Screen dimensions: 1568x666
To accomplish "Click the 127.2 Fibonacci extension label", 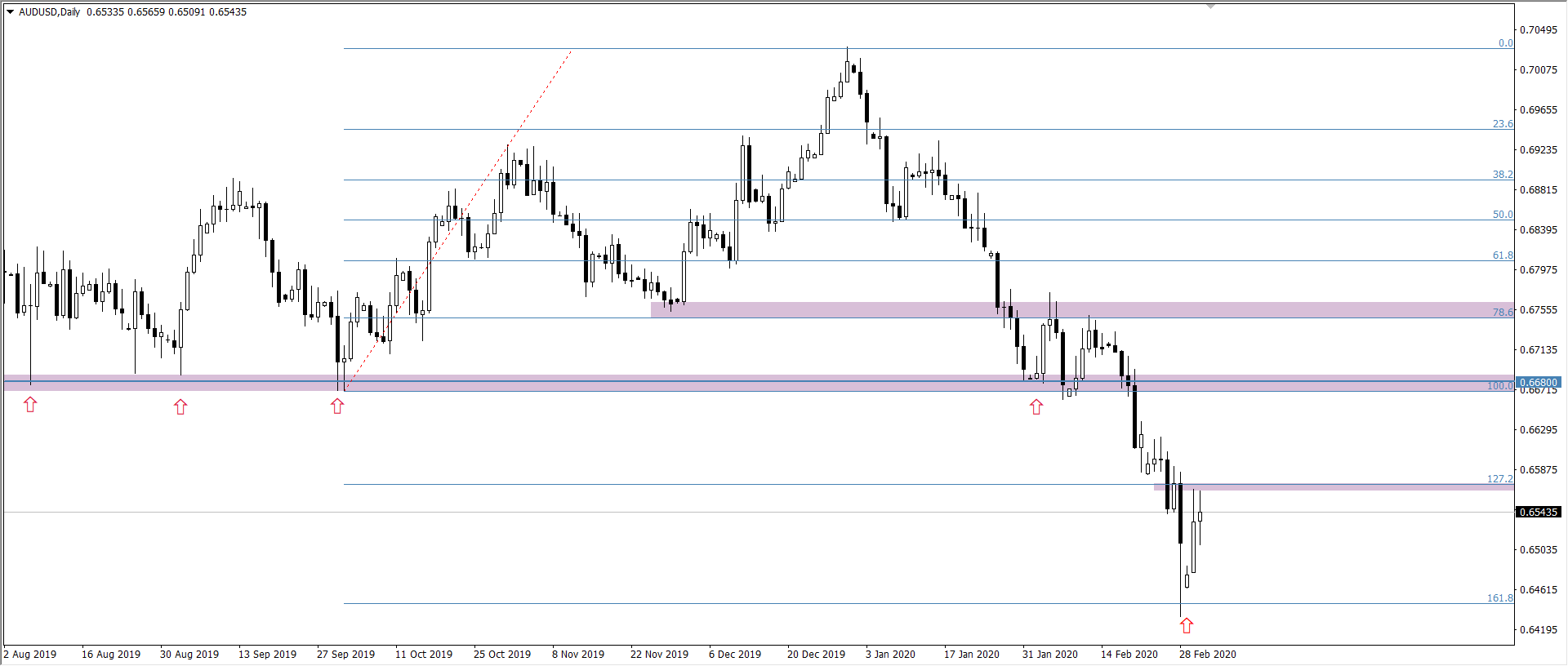I will pyautogui.click(x=1499, y=479).
